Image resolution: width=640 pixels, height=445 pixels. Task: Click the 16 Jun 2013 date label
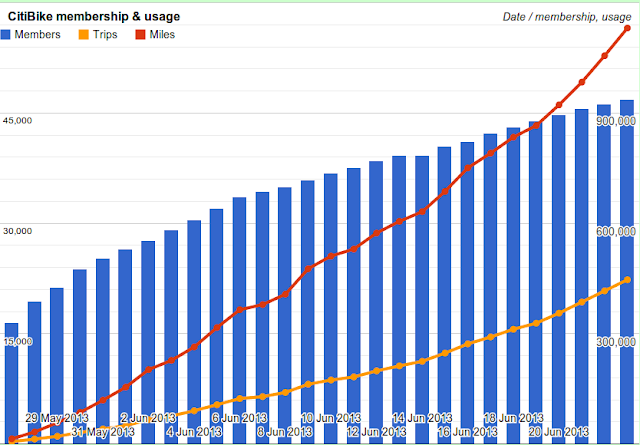coord(468,432)
